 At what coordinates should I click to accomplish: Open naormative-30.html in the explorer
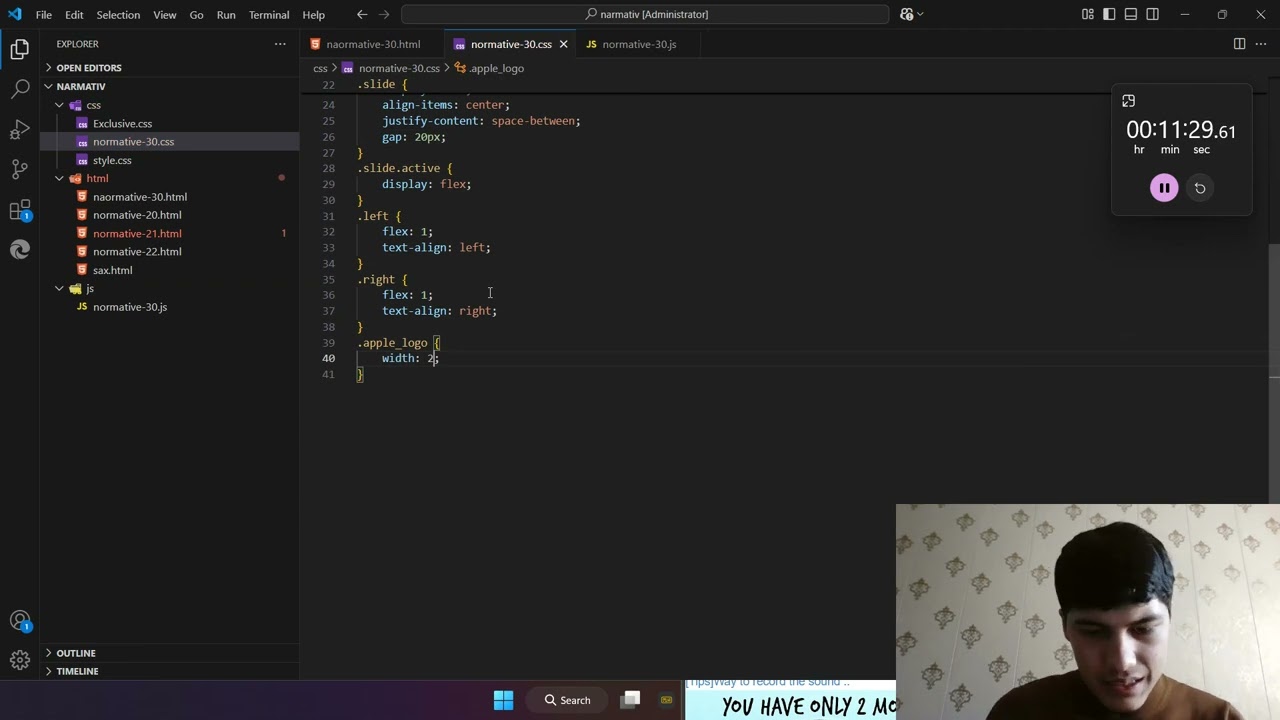(x=140, y=197)
